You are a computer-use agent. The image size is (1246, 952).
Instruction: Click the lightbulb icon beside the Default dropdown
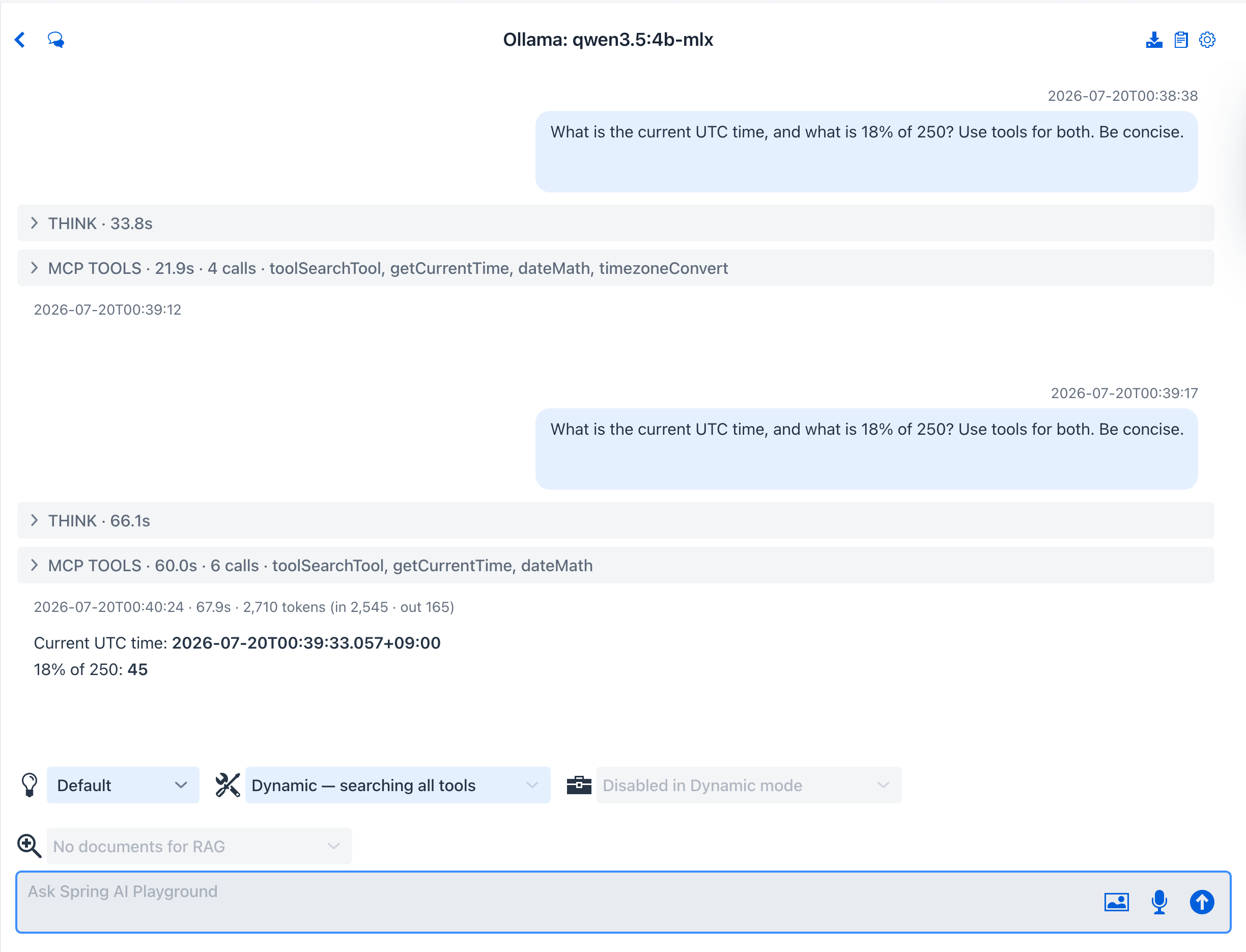coord(30,785)
